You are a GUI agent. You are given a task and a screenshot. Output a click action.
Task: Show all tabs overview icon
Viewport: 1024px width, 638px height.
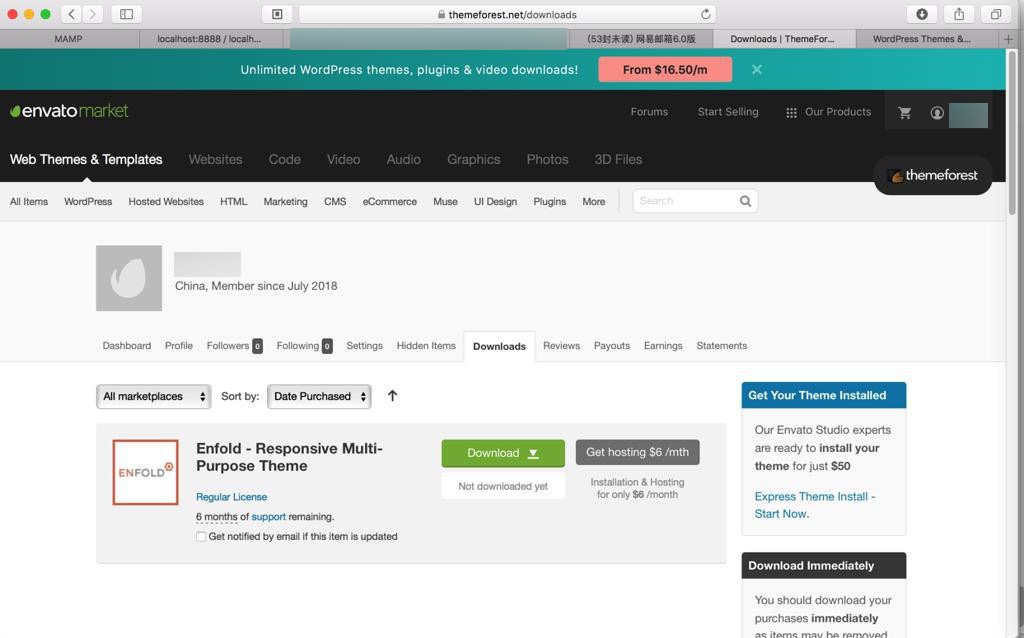coord(996,14)
